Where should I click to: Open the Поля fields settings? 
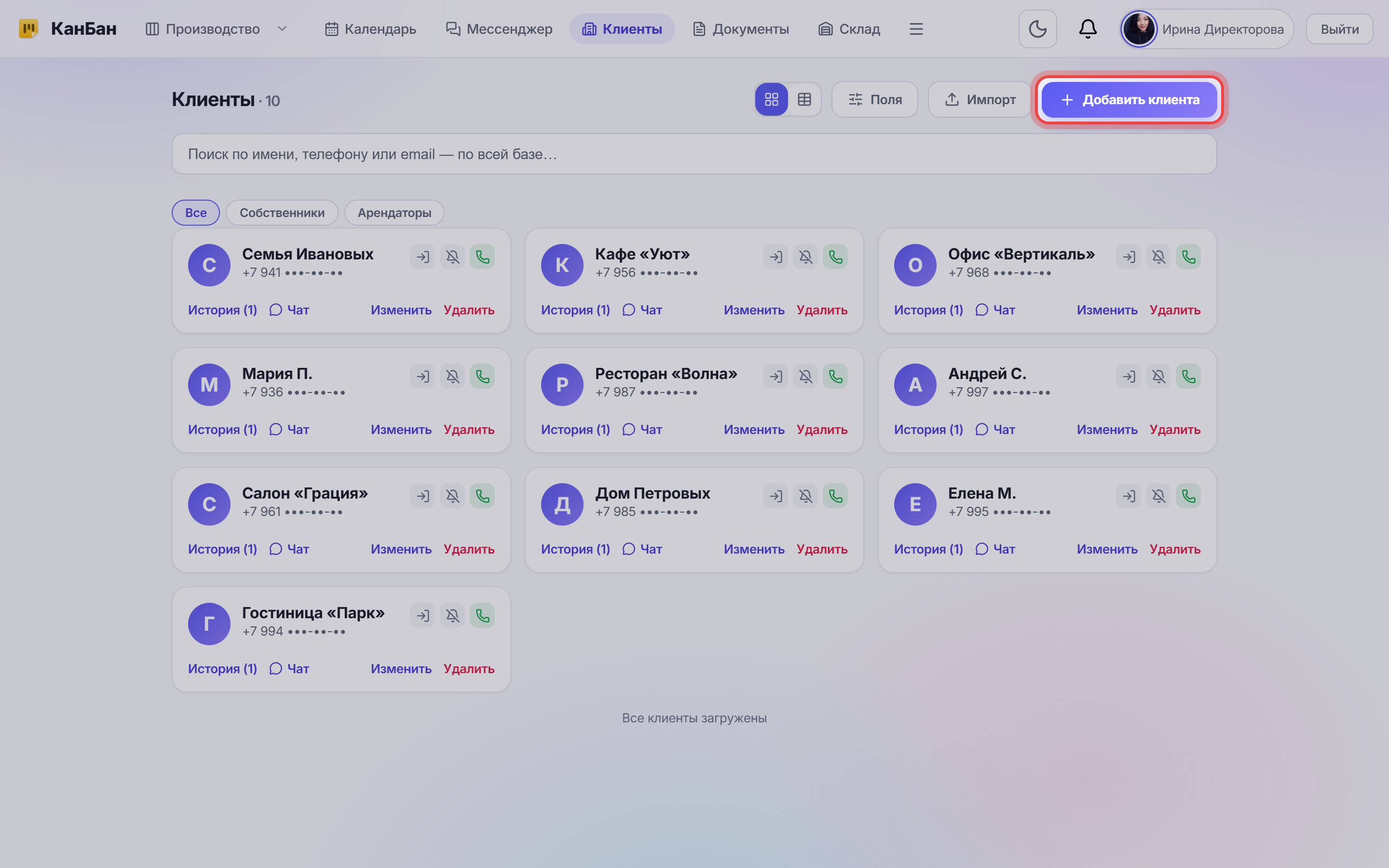(x=875, y=99)
